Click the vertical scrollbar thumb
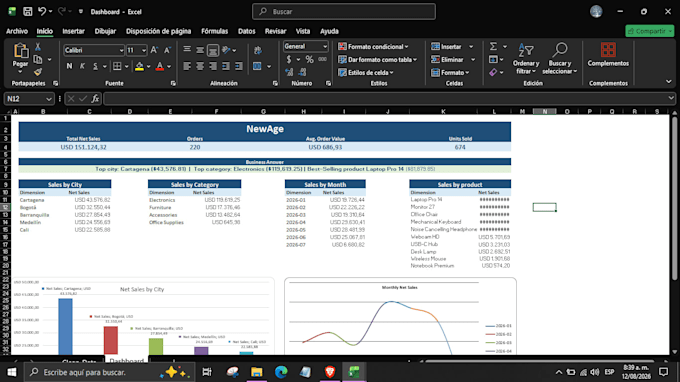Viewport: 680px width, 382px height. tap(674, 198)
